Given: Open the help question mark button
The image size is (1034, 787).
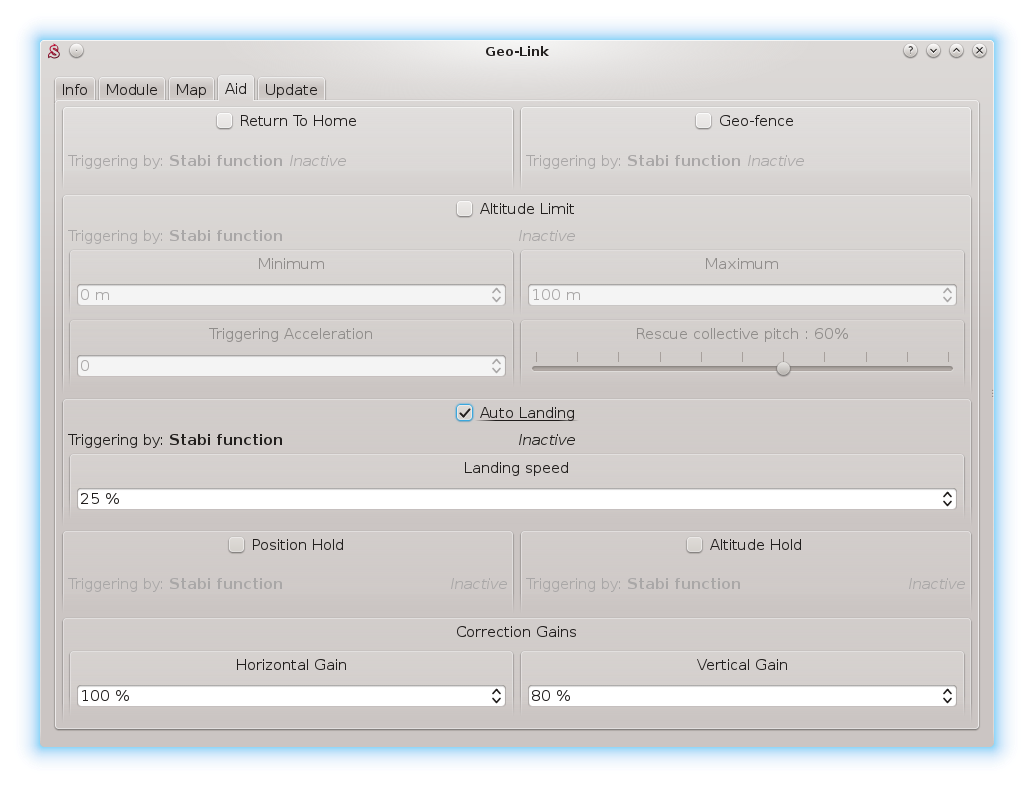Looking at the screenshot, I should [x=910, y=51].
